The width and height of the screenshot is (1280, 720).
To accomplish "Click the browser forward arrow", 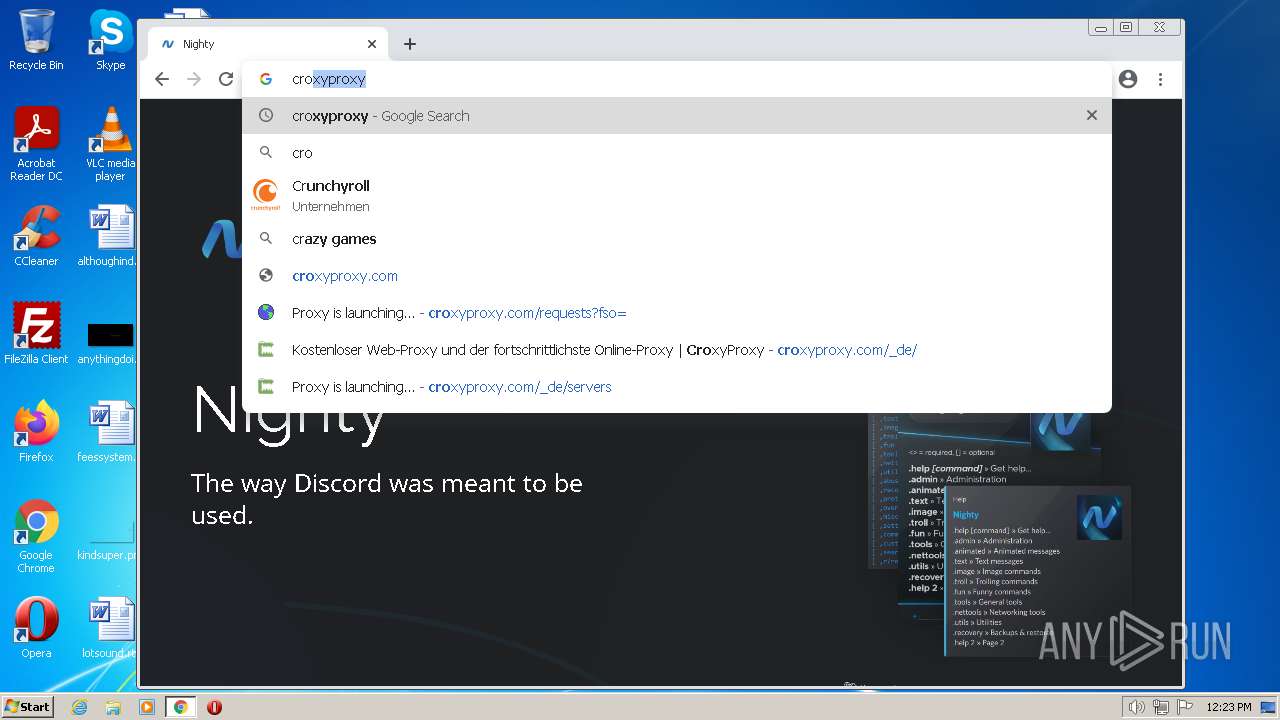I will 194,79.
